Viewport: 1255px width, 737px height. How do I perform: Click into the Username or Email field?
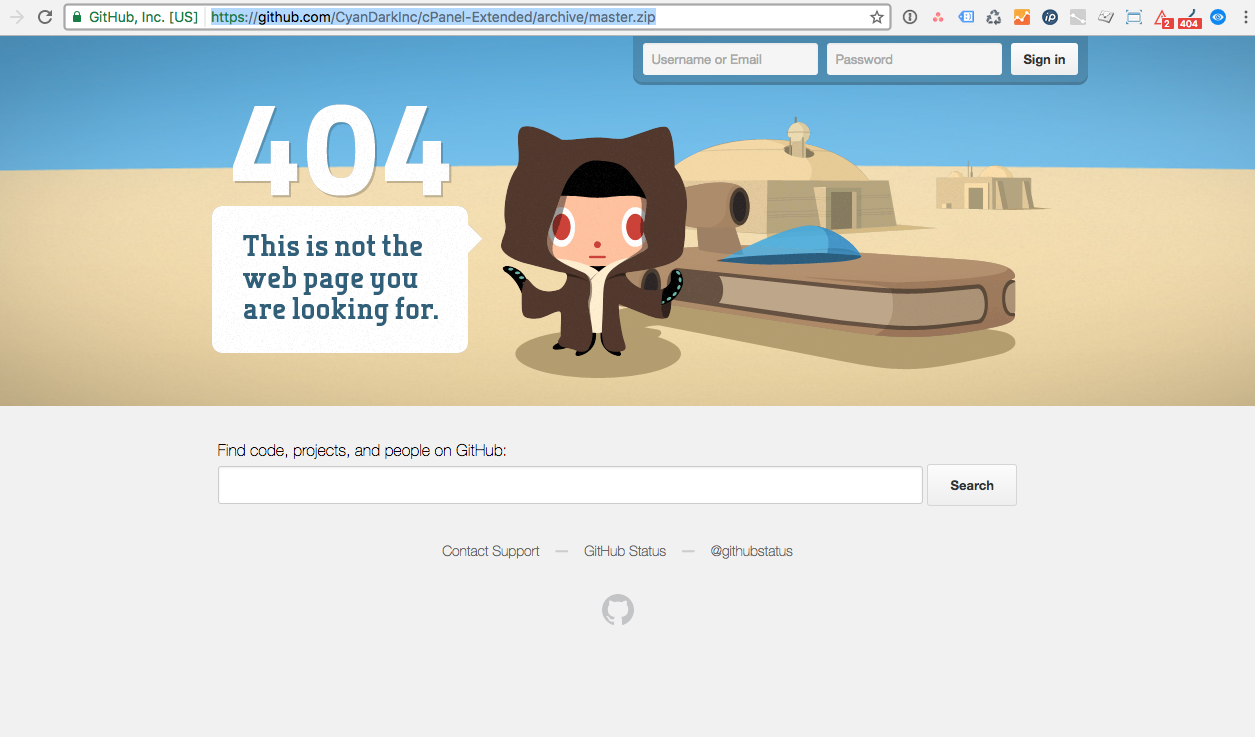[730, 59]
